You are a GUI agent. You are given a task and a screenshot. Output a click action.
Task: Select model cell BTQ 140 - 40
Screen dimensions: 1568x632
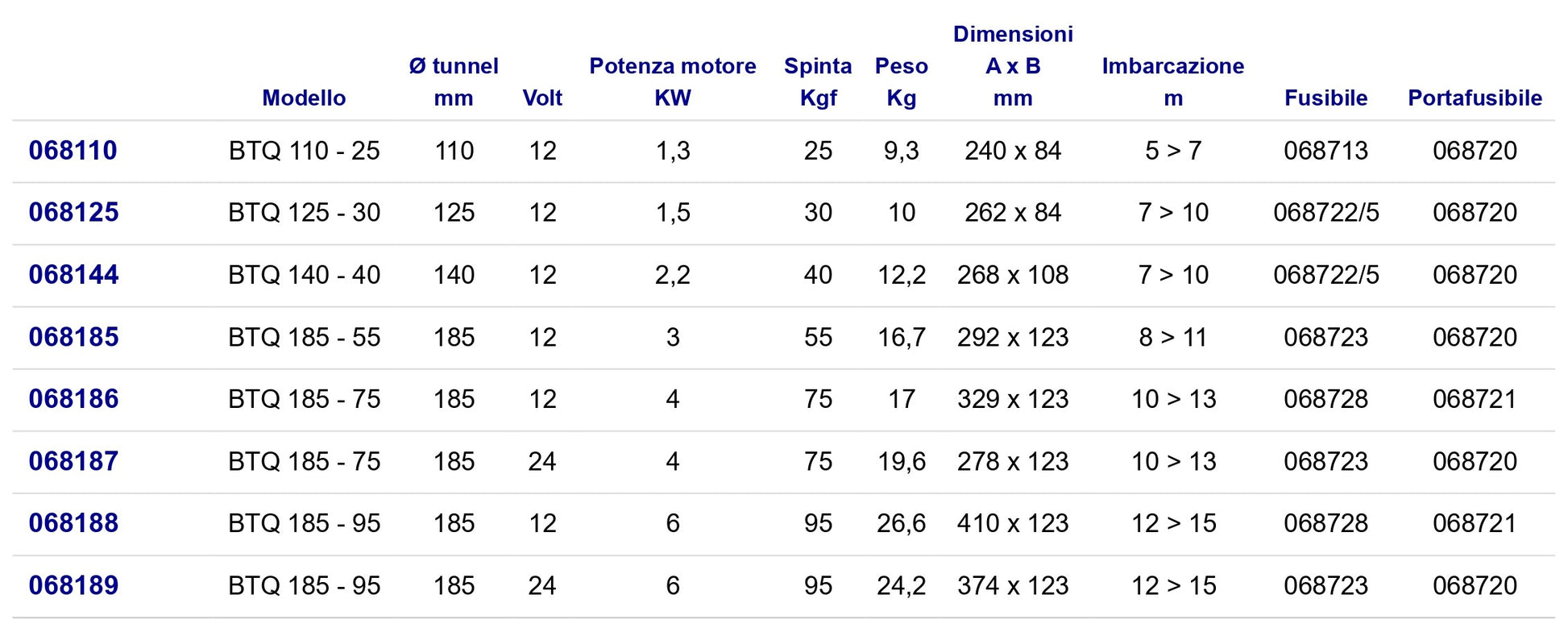pyautogui.click(x=305, y=275)
